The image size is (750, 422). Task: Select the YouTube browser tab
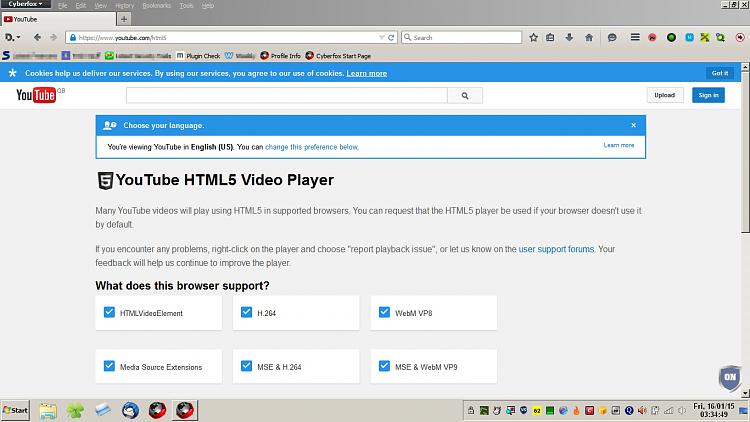pos(58,19)
